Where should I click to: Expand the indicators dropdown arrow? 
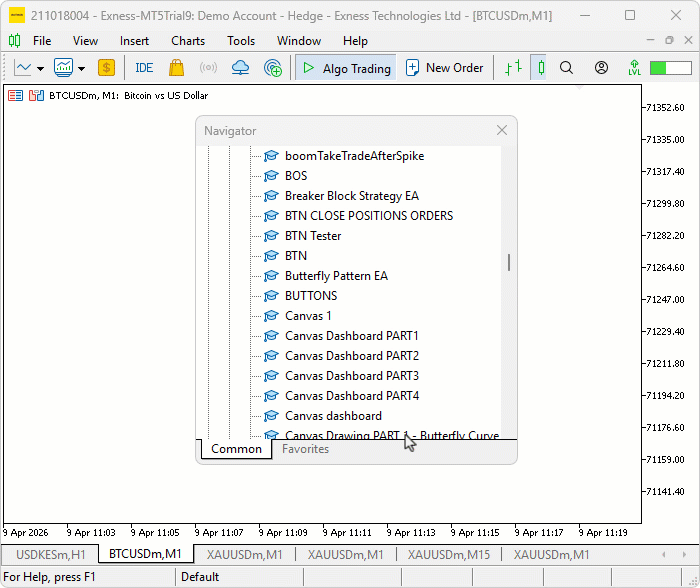click(x=81, y=68)
